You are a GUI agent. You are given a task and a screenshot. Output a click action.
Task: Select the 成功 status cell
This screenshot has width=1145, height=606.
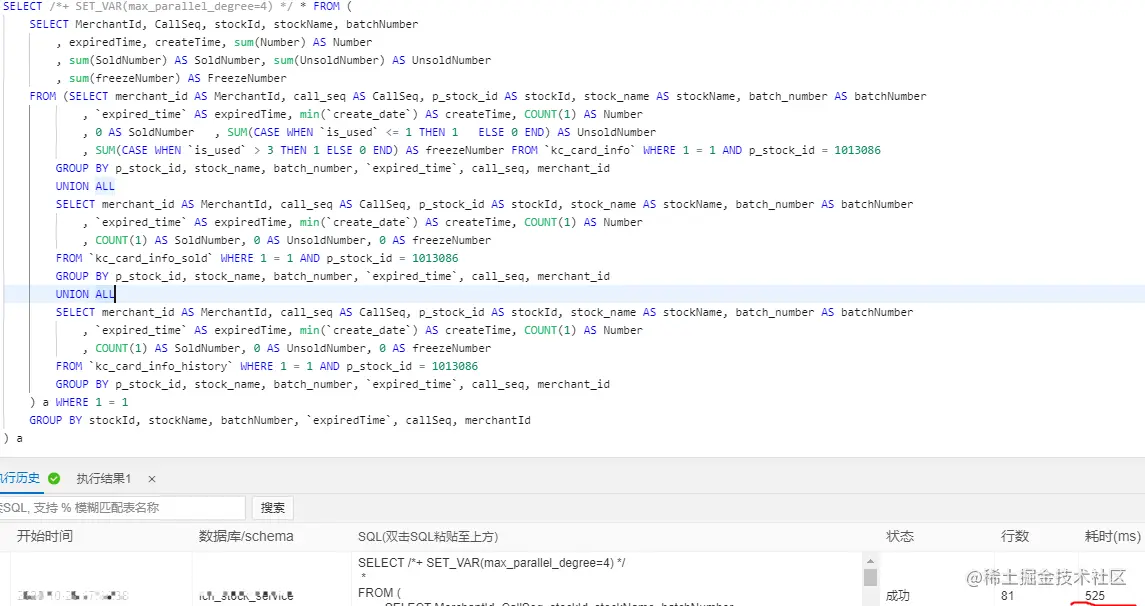coord(897,596)
